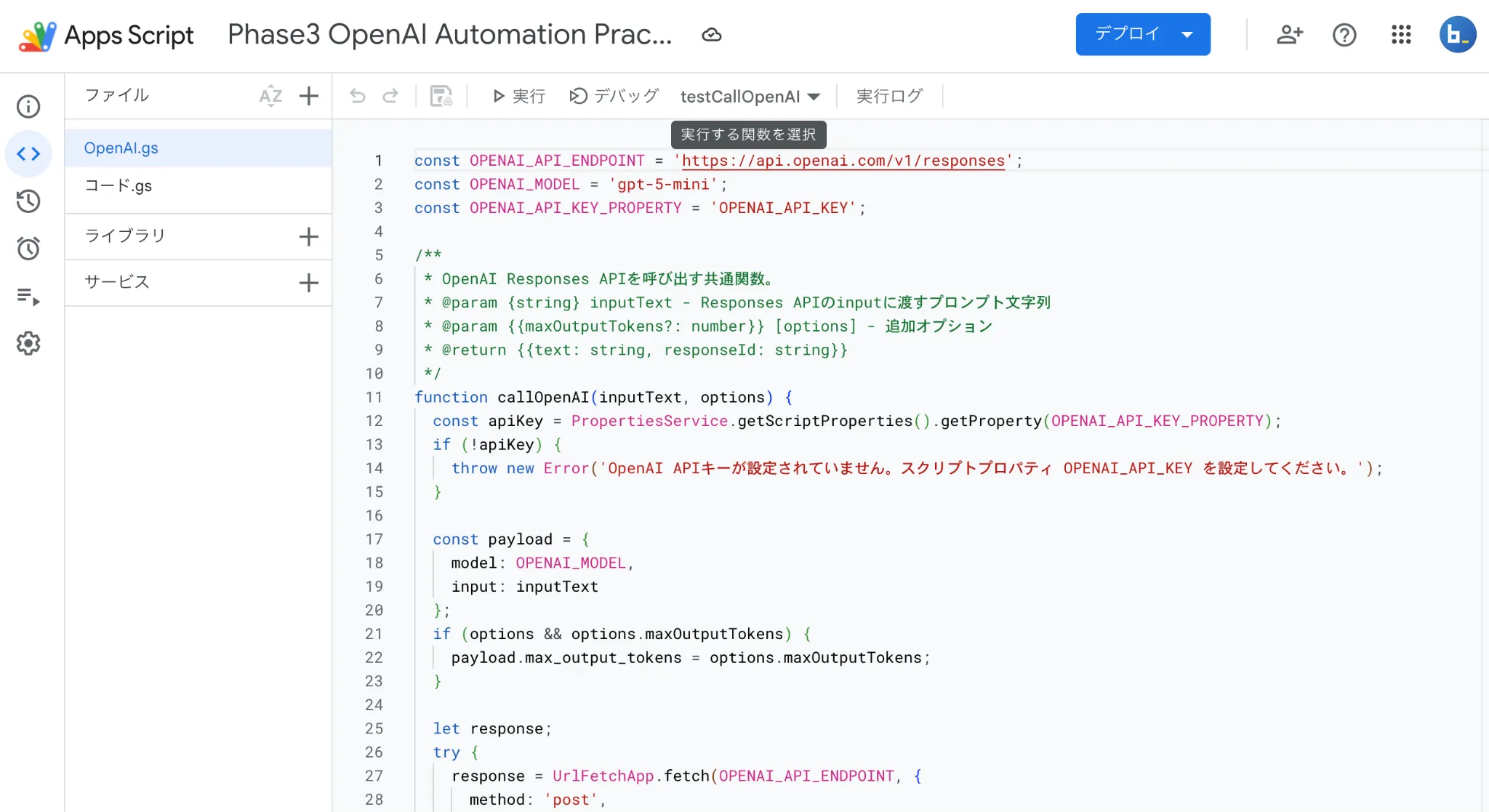Open the account avatar menu

coord(1458,35)
